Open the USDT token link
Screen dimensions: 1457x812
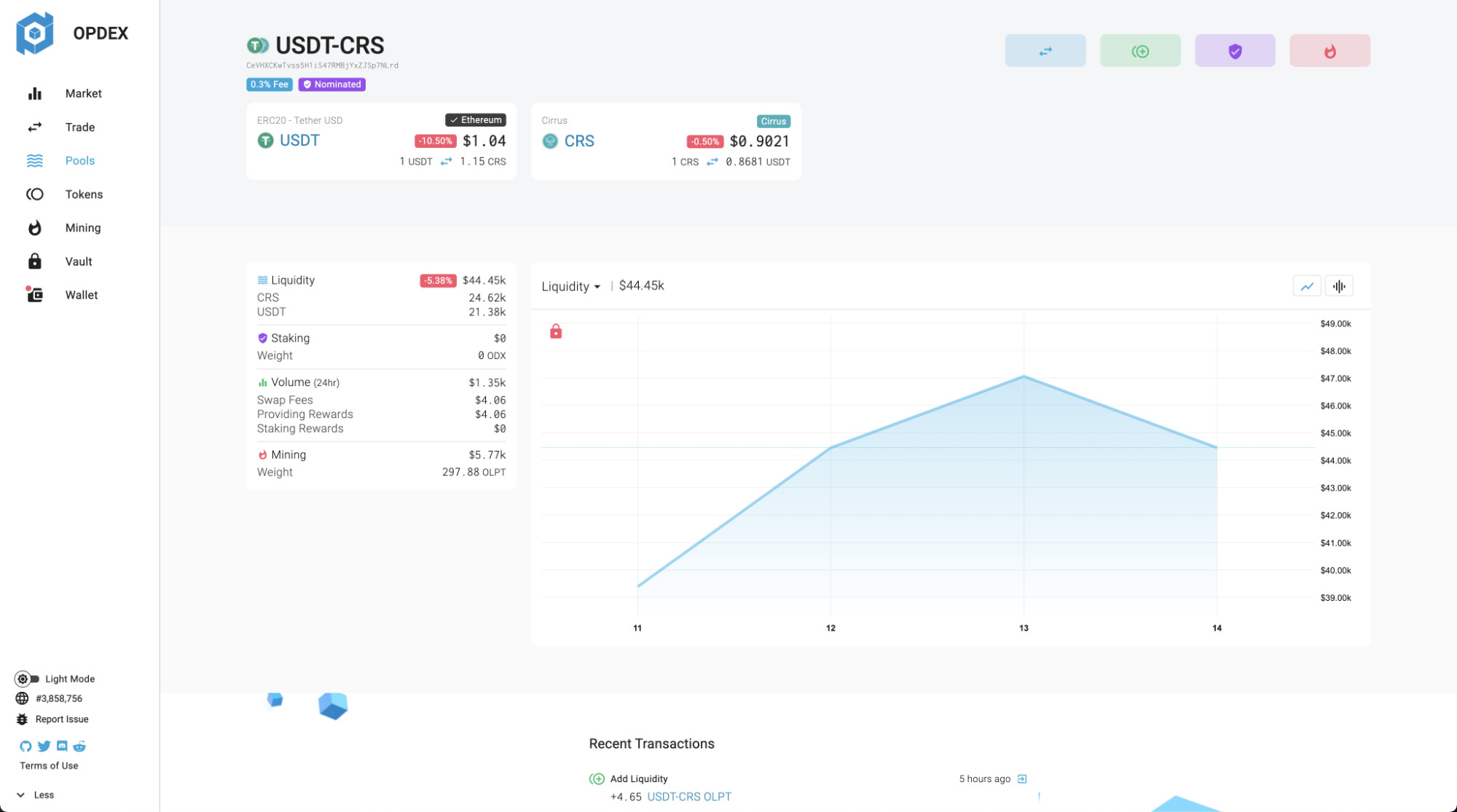click(299, 140)
